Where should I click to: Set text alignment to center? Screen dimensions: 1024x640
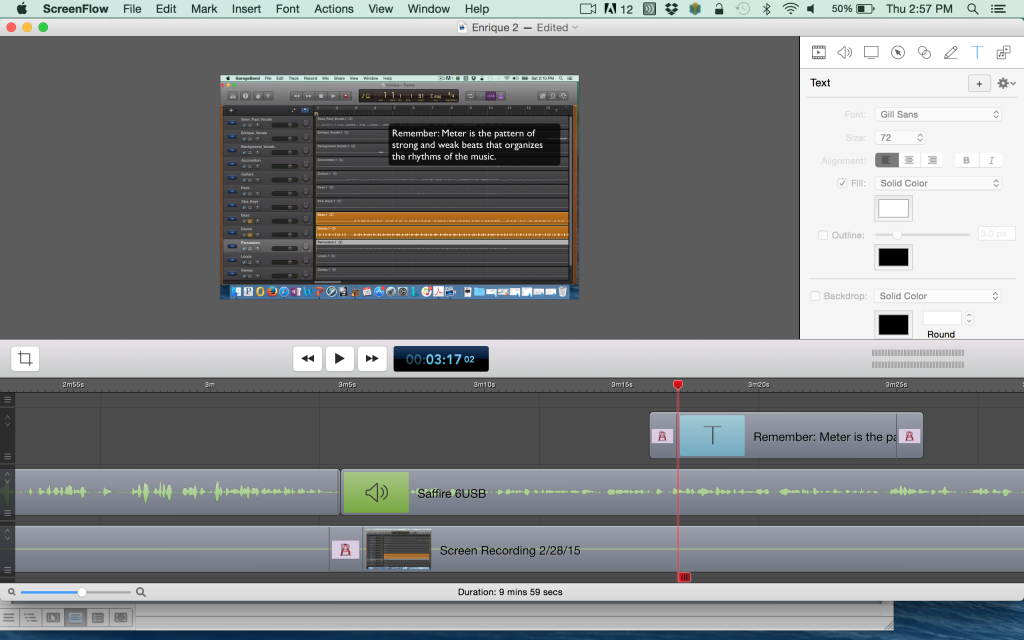click(x=909, y=160)
